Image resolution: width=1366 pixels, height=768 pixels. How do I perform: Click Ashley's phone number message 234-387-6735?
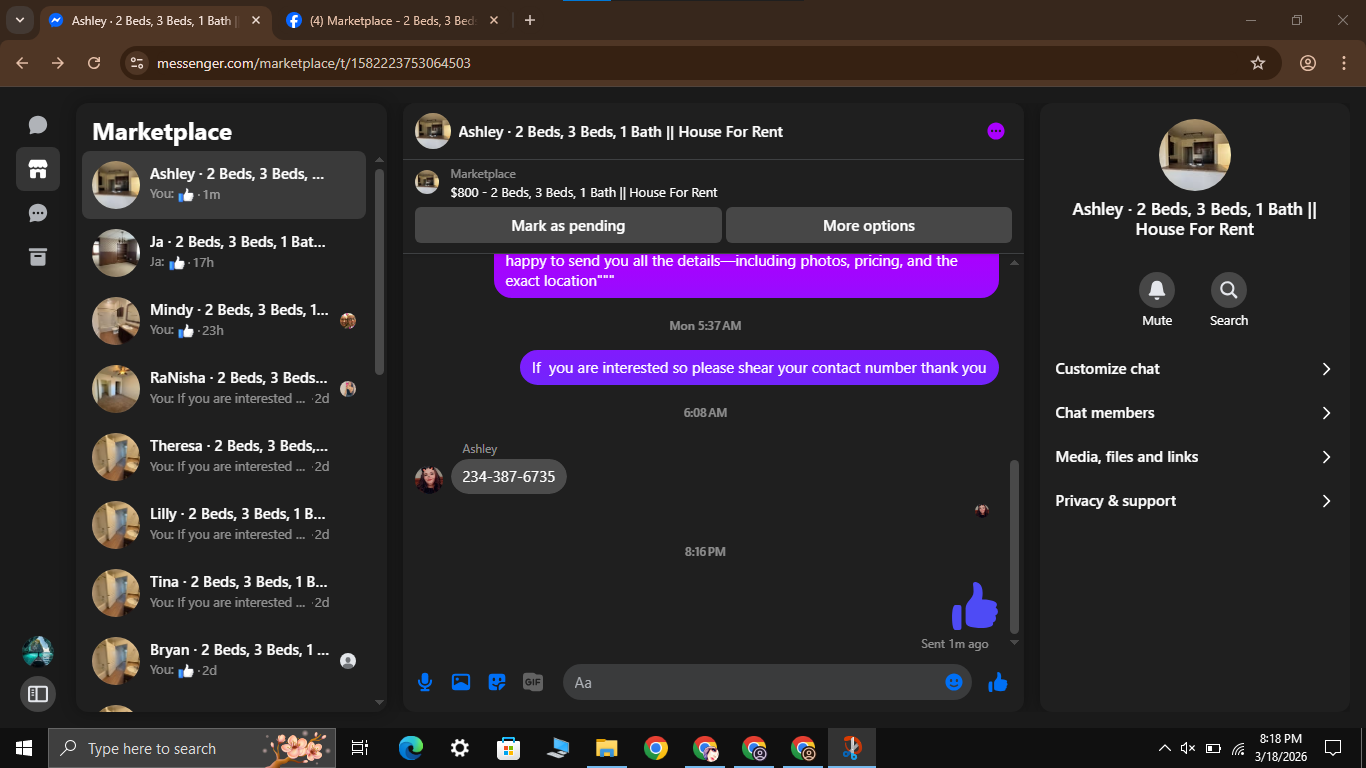pyautogui.click(x=508, y=477)
